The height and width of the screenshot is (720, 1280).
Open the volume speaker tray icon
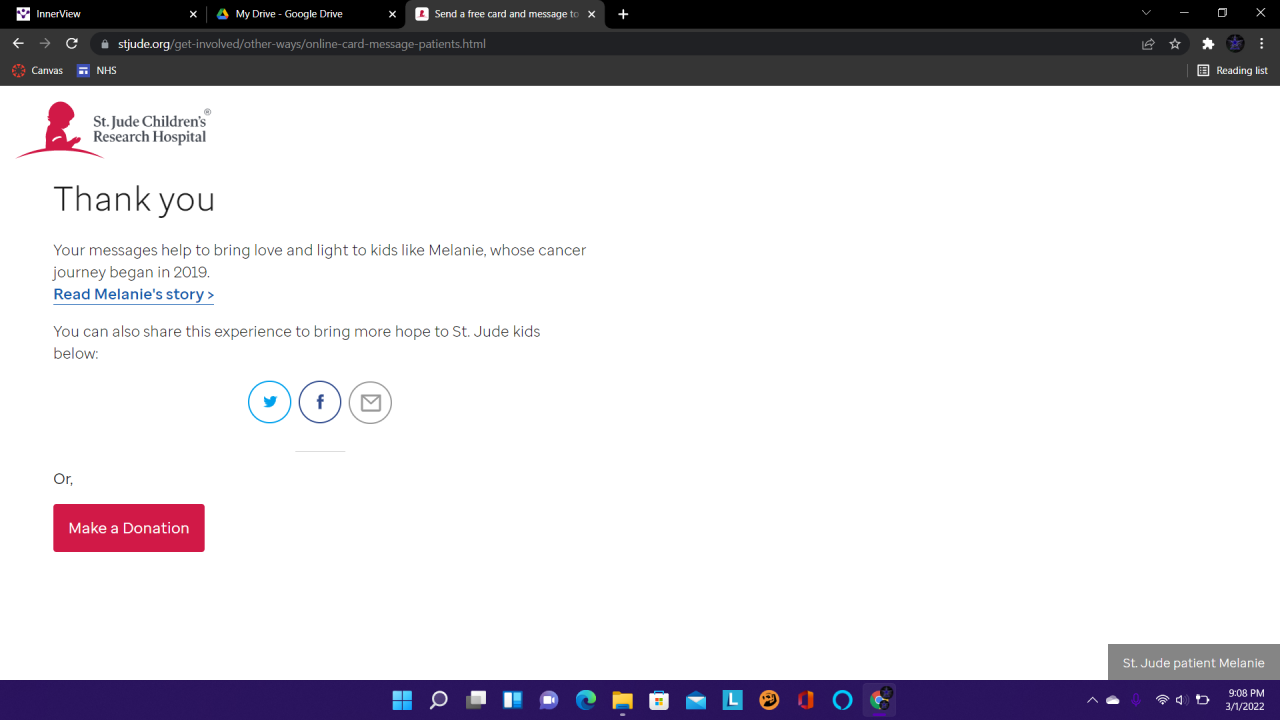[1181, 700]
